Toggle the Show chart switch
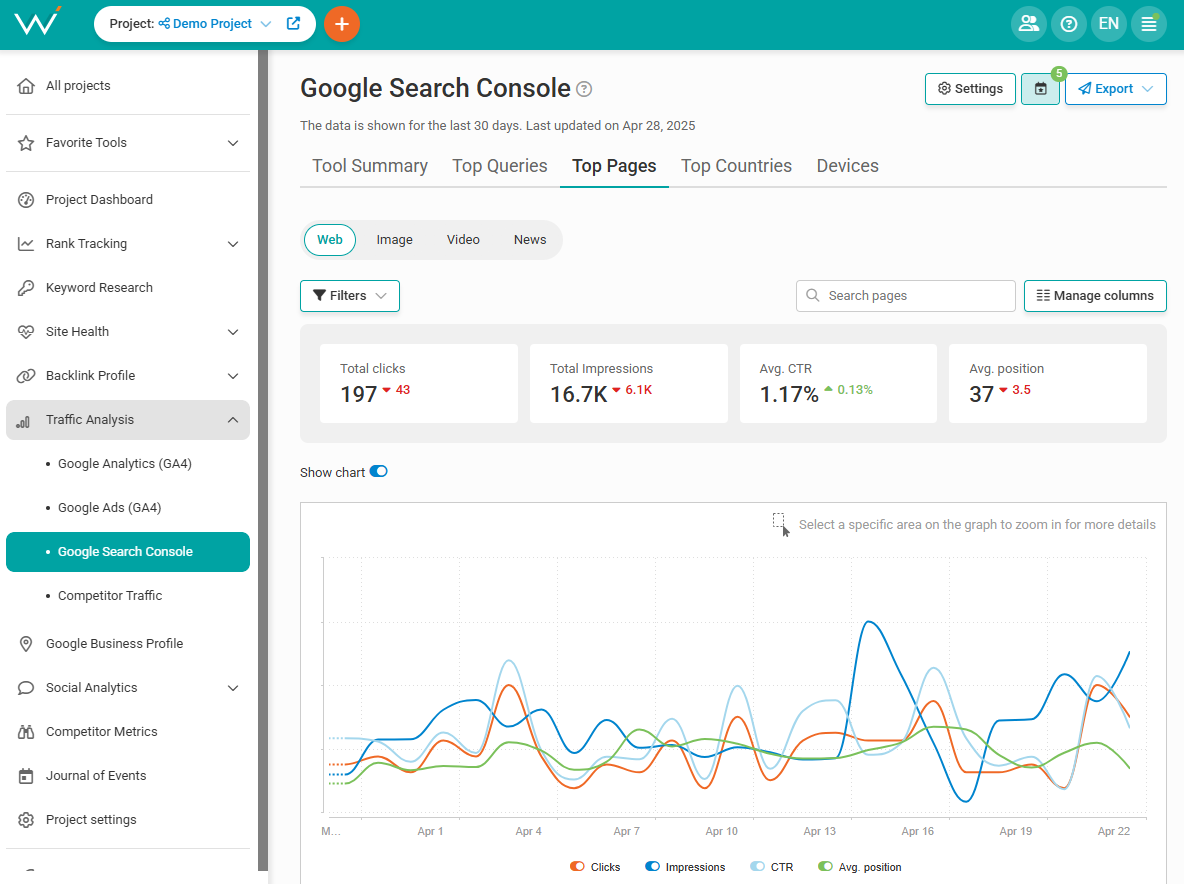The image size is (1184, 884). click(x=378, y=472)
